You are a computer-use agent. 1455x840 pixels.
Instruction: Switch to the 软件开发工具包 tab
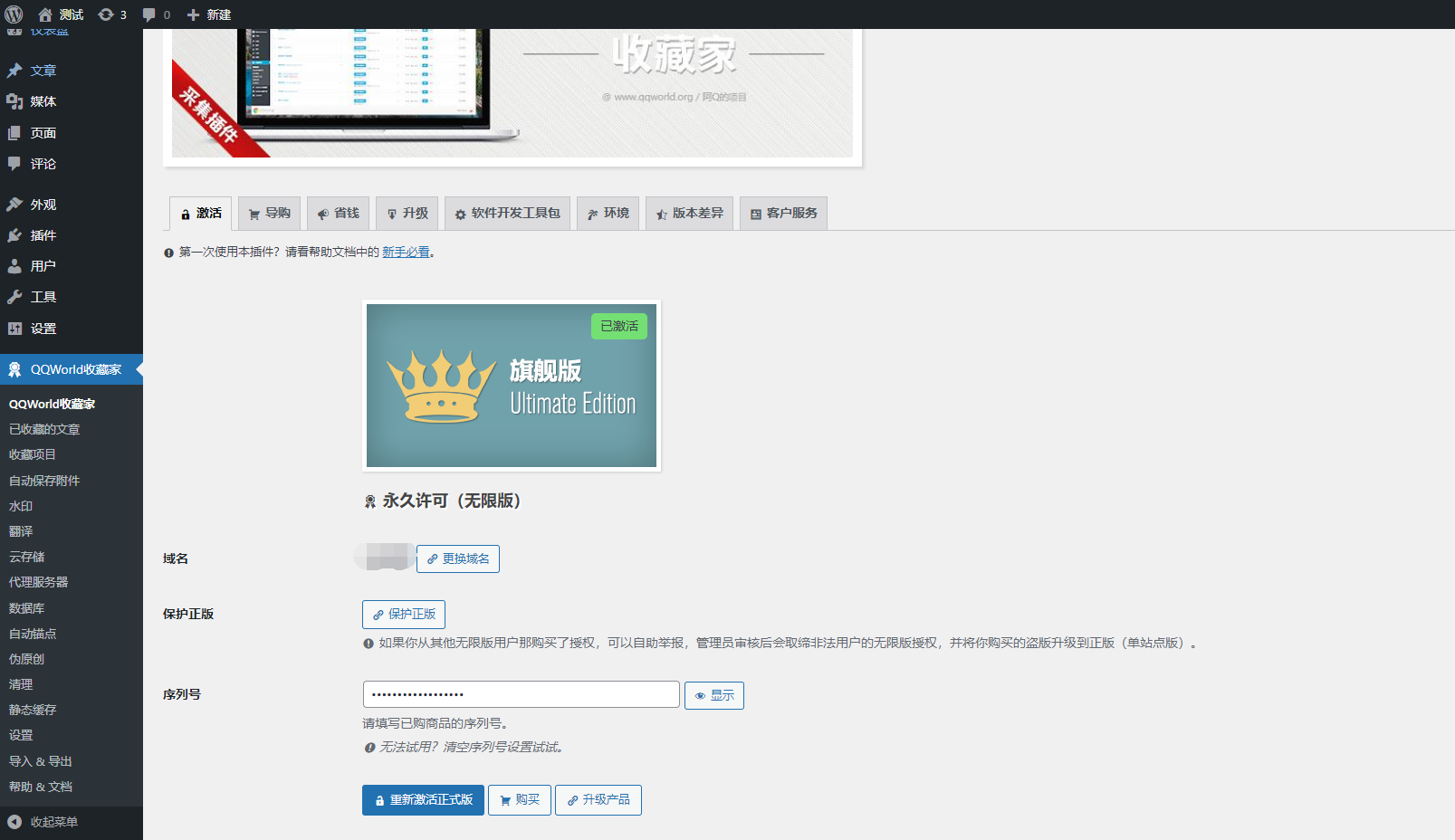click(507, 214)
